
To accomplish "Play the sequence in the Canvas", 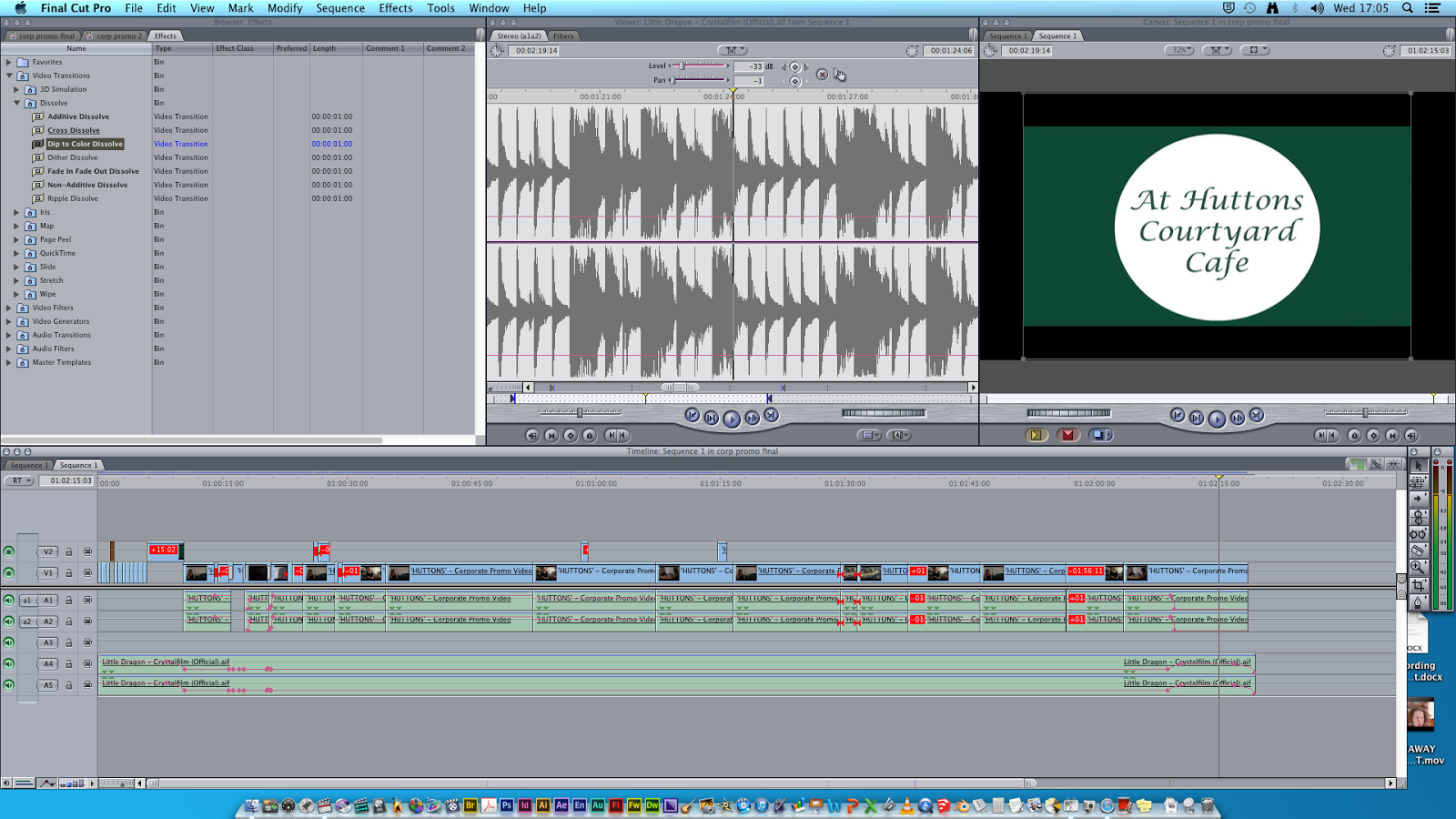I will point(1217,419).
